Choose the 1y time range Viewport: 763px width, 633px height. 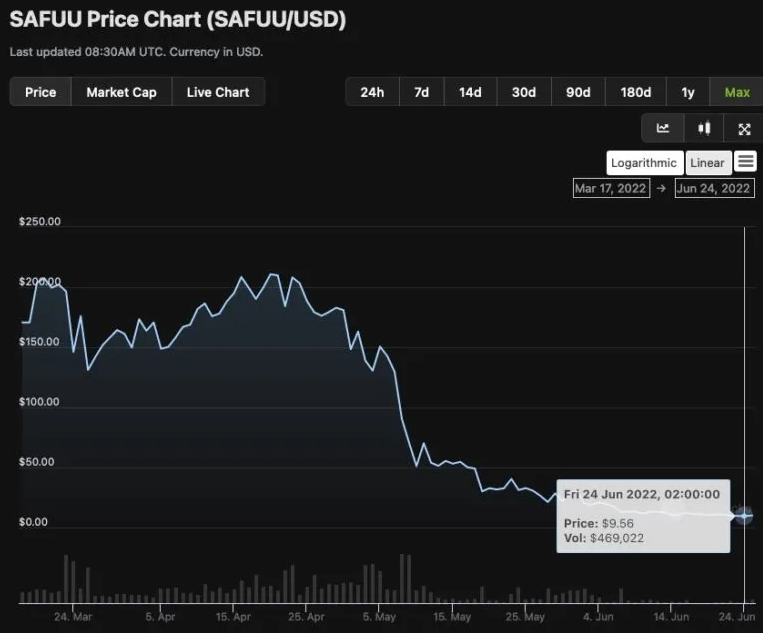tap(688, 92)
